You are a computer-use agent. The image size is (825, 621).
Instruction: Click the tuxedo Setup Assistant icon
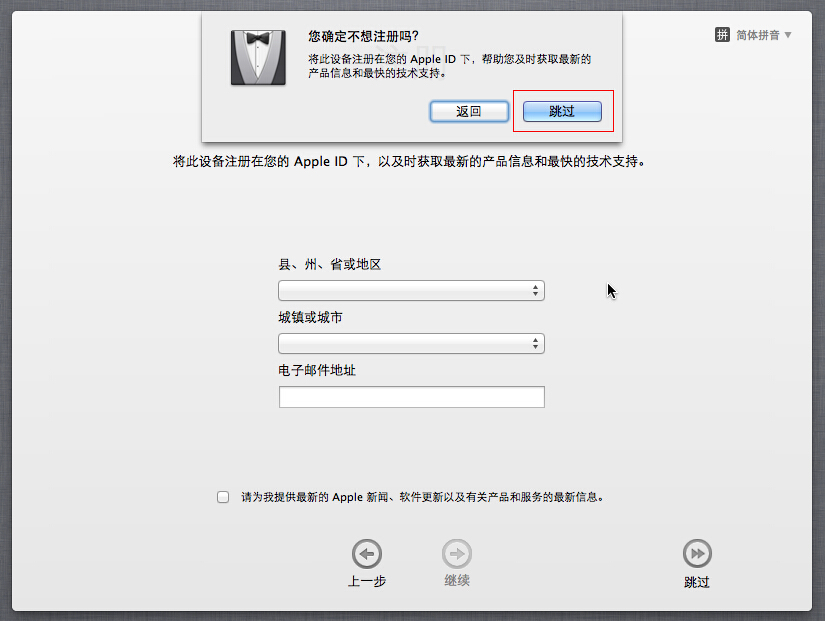tap(258, 57)
